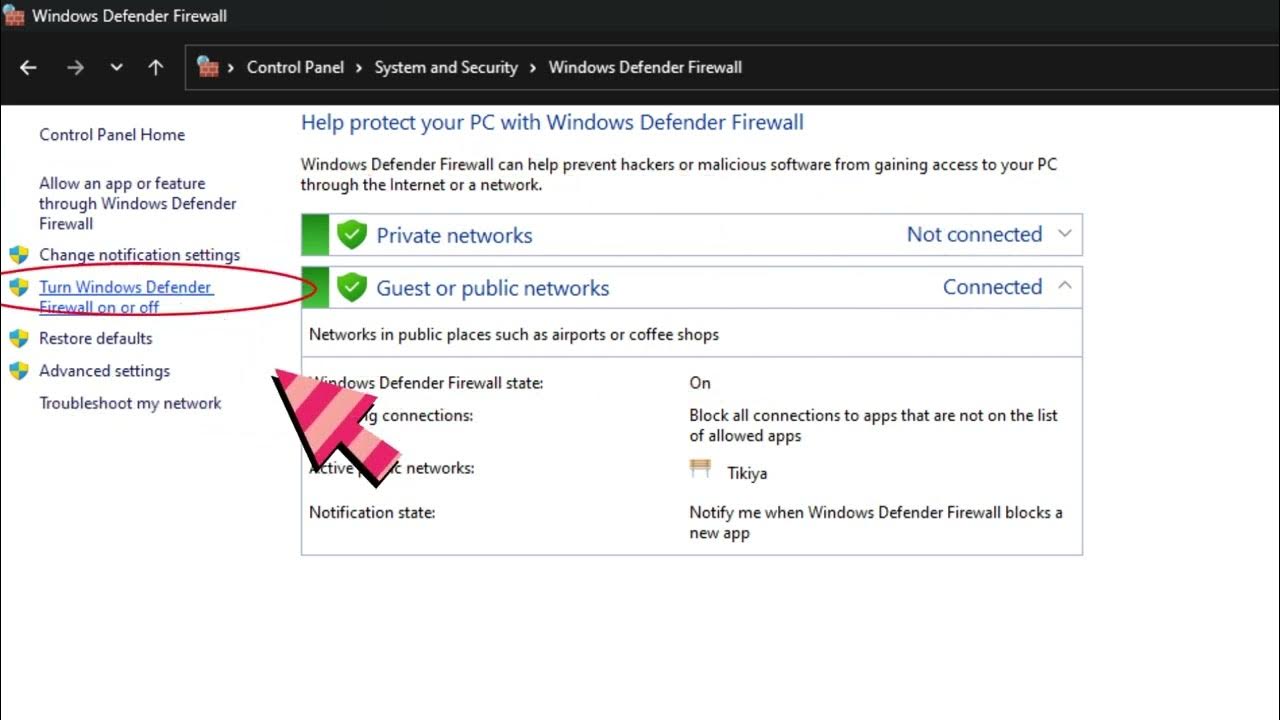Open the recent locations chevron
This screenshot has height=720, width=1280.
[117, 68]
